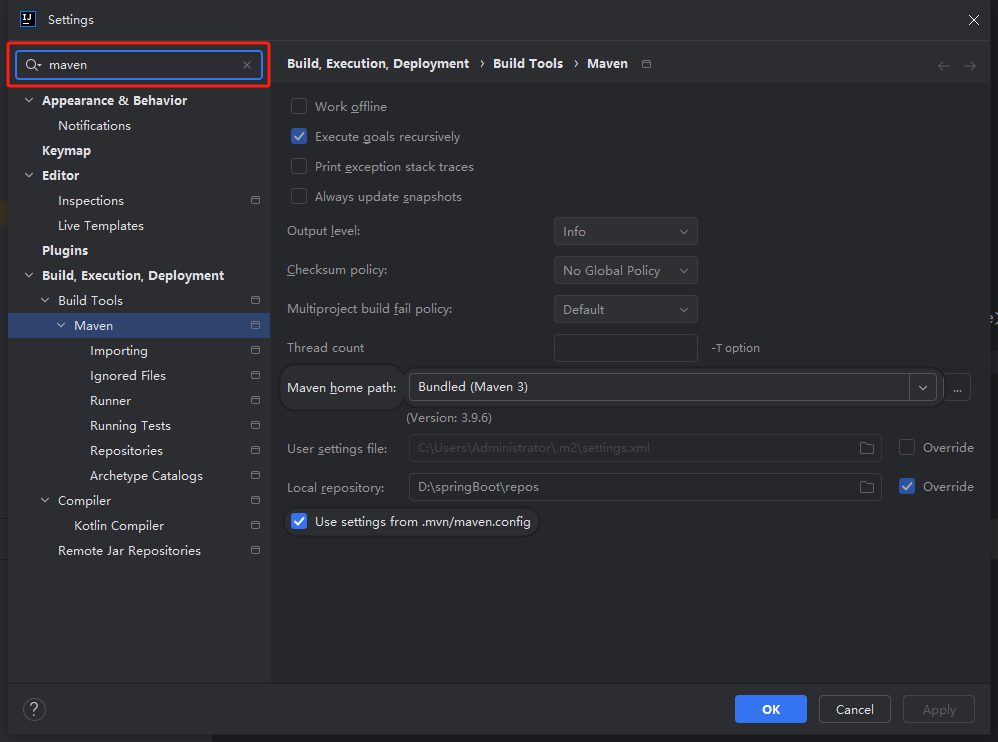Uncheck Execute goals recursively
The width and height of the screenshot is (998, 742).
[299, 136]
